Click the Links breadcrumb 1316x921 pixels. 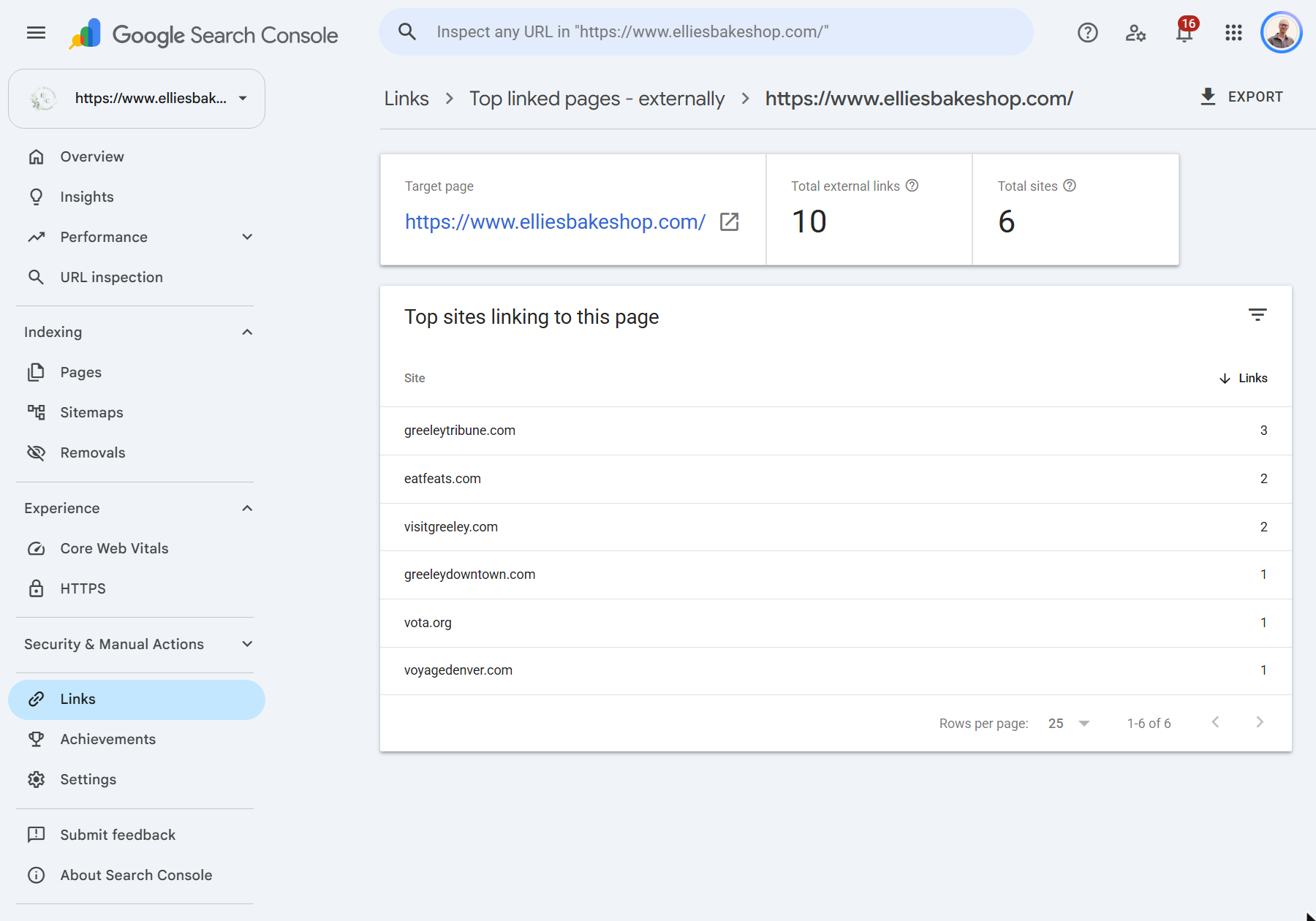[x=406, y=99]
